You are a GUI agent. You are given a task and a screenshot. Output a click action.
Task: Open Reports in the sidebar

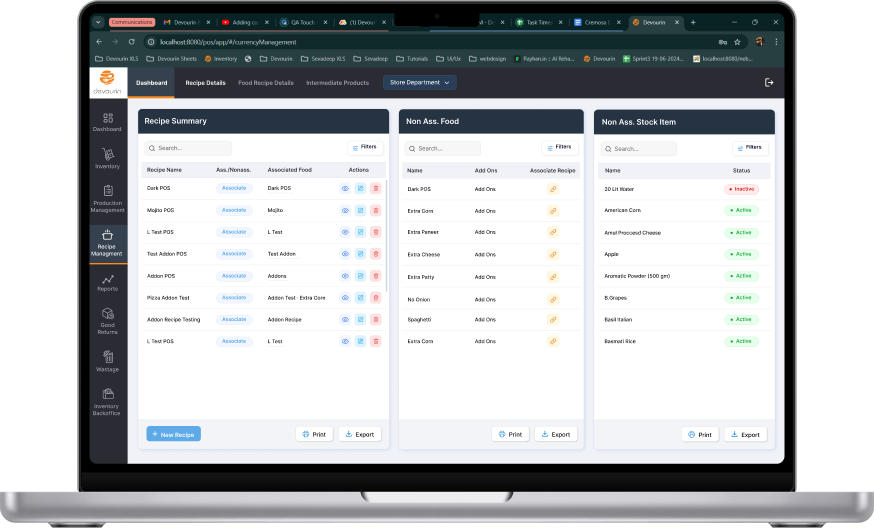(108, 283)
